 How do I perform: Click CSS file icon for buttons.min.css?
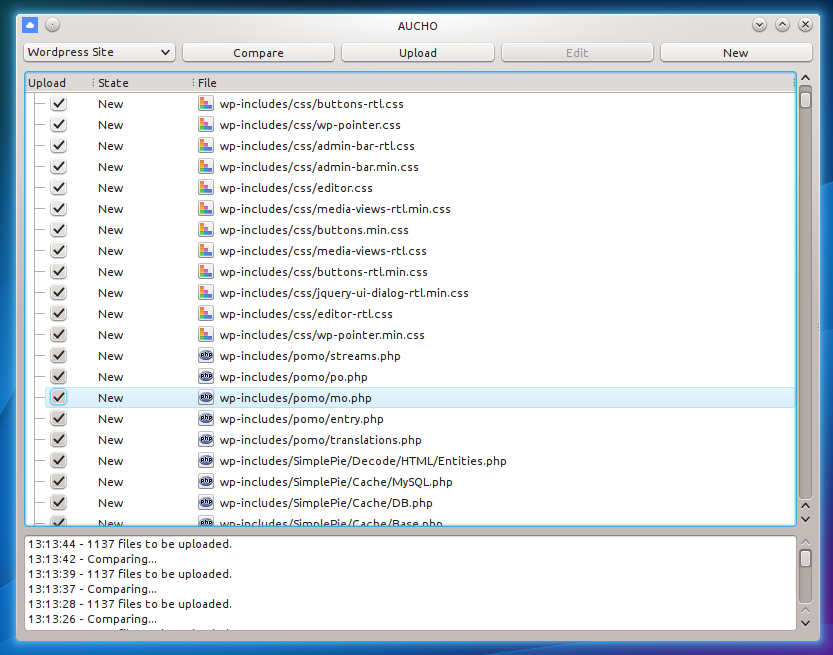pos(206,229)
